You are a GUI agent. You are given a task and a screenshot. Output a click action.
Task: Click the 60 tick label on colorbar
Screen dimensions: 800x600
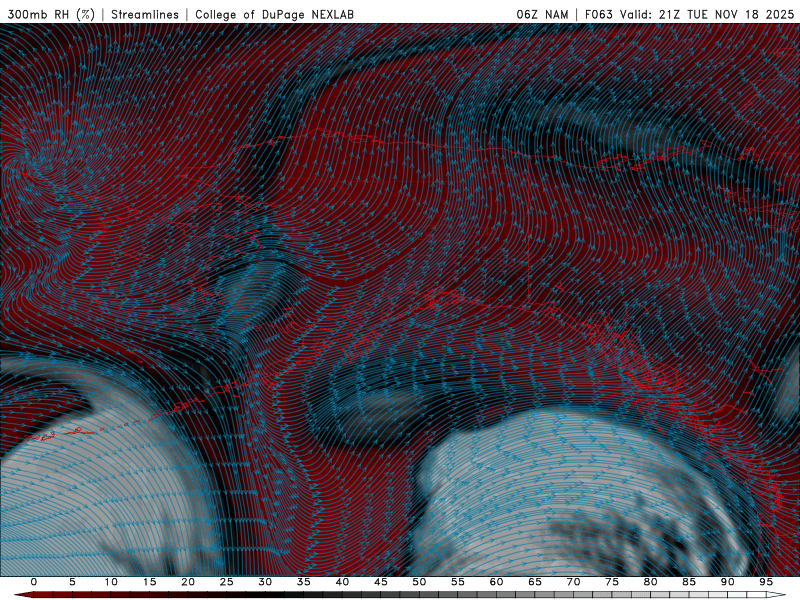(x=496, y=582)
